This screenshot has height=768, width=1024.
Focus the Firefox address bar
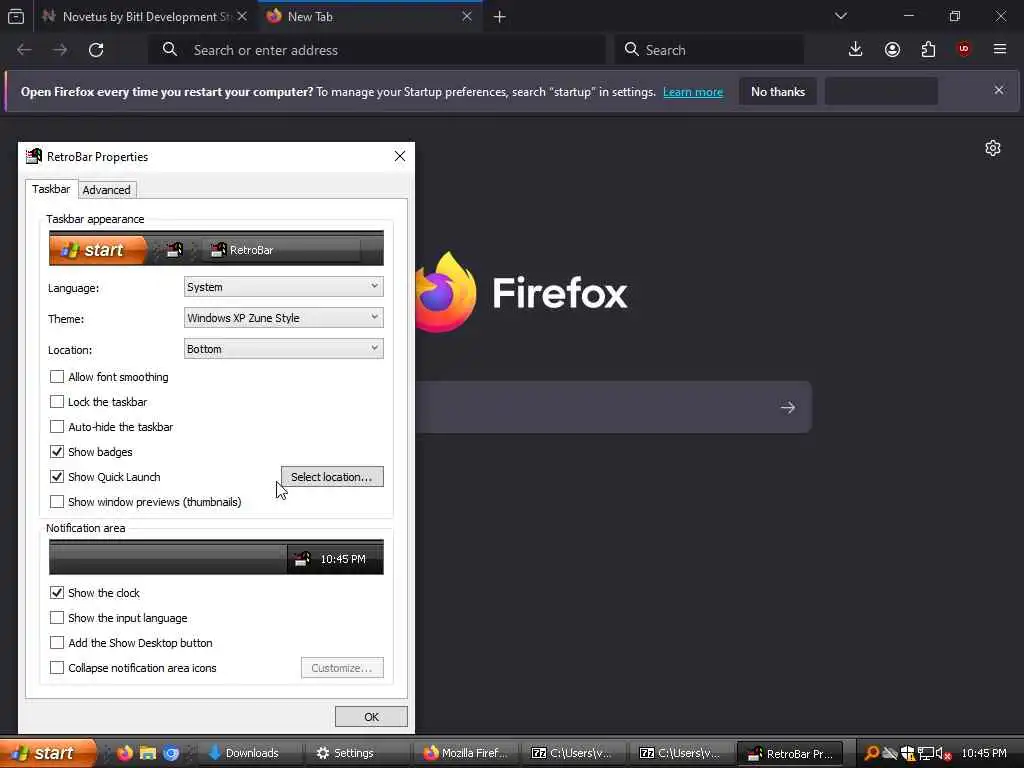pos(377,50)
